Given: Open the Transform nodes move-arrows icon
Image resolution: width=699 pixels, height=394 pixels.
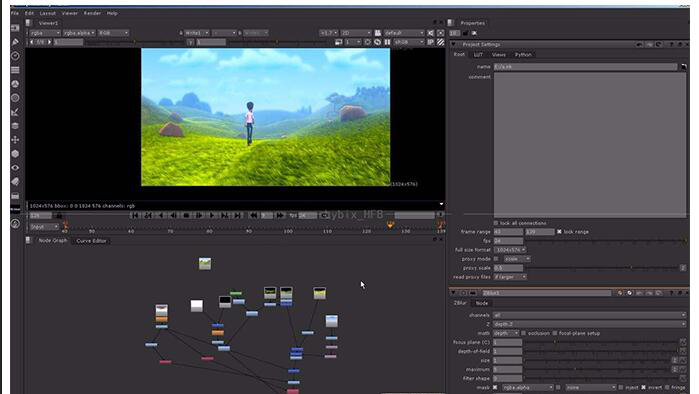Looking at the screenshot, I should [15, 140].
